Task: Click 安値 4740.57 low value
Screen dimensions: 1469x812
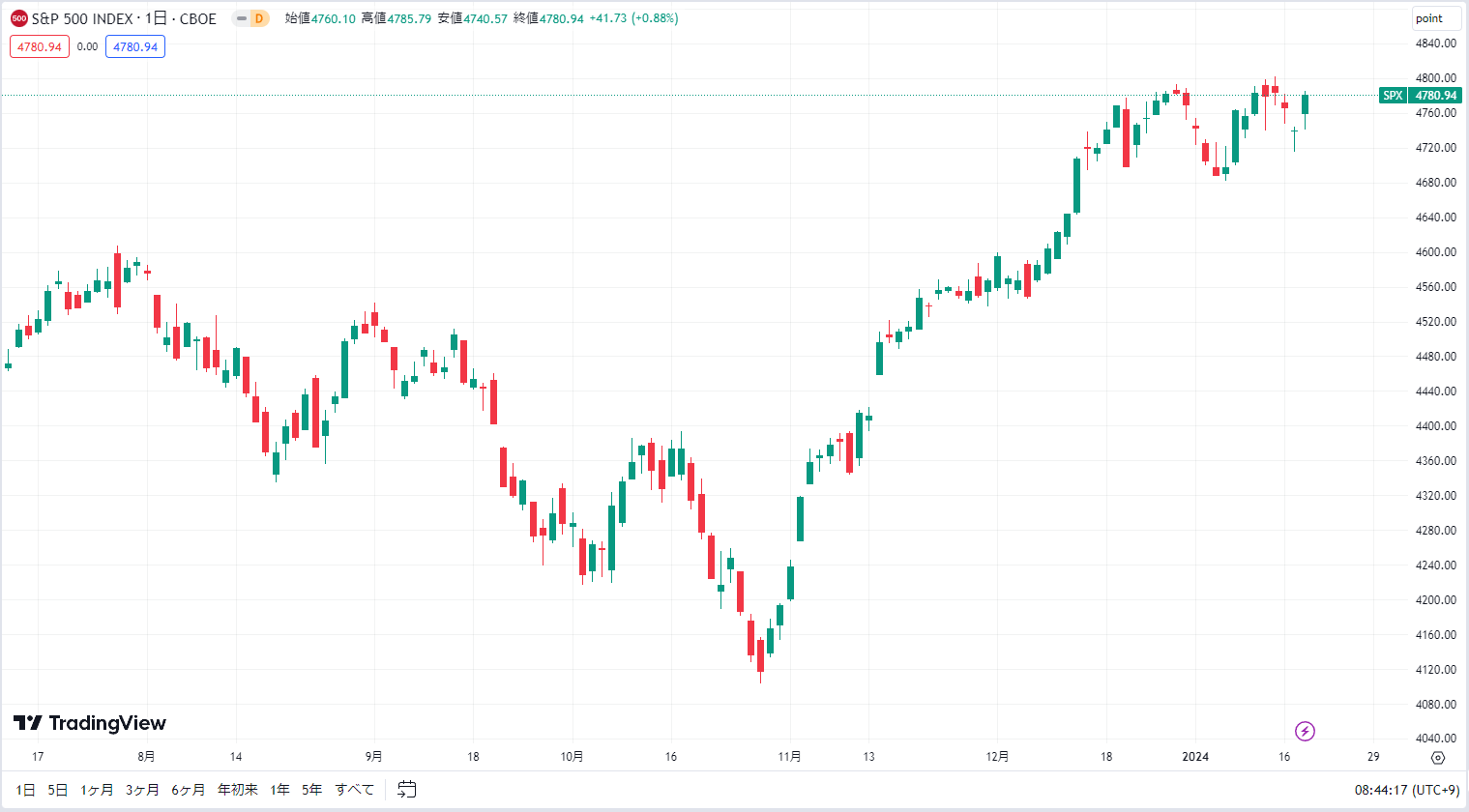Action: pos(473,18)
